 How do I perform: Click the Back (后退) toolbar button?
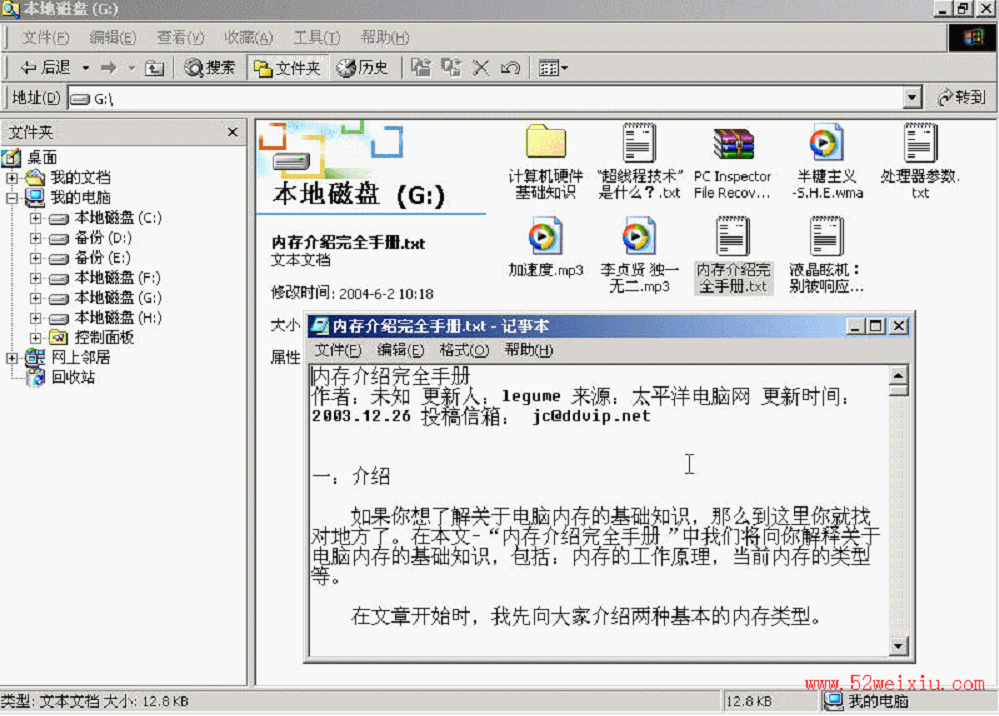tap(44, 68)
